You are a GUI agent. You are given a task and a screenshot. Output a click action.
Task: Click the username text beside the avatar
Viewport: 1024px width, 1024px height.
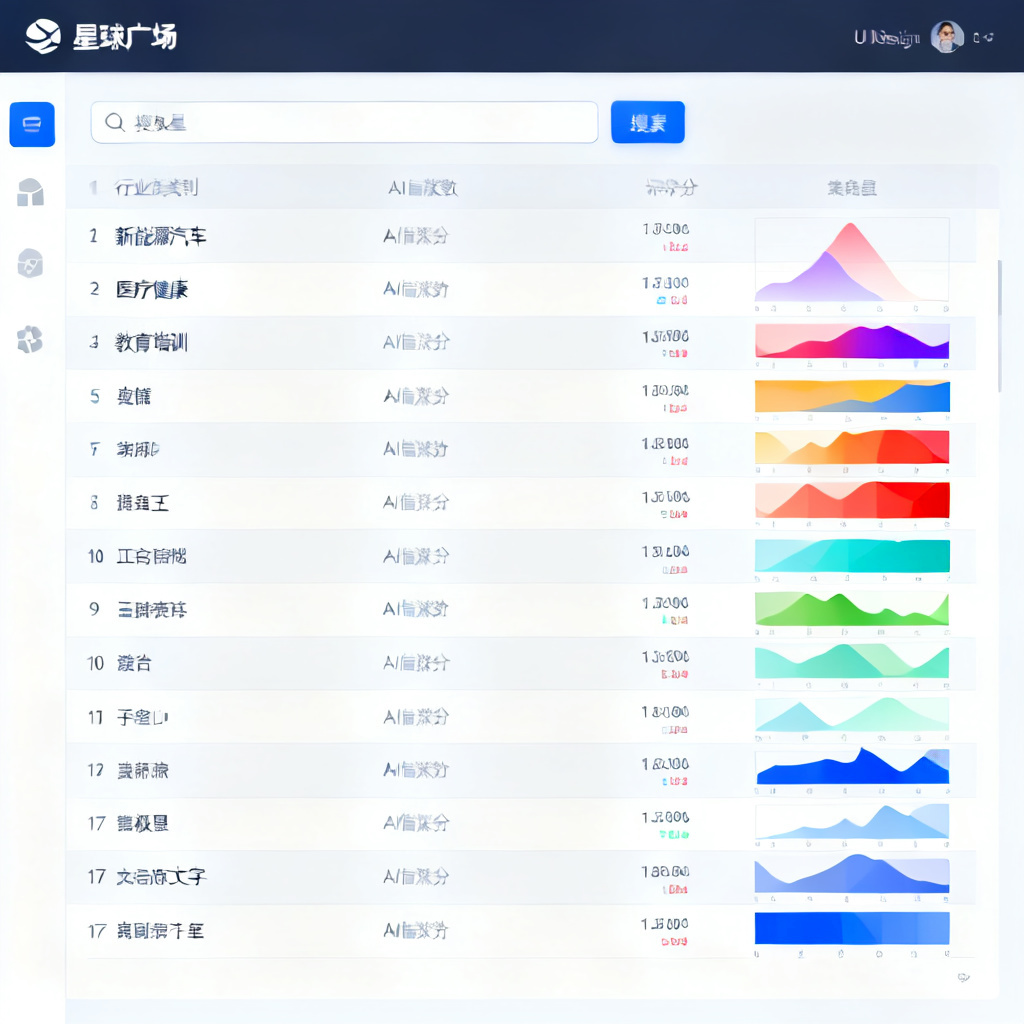pos(888,38)
